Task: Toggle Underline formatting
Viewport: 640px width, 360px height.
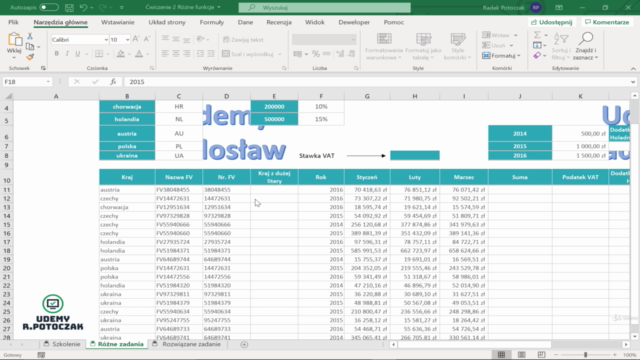Action: click(78, 54)
